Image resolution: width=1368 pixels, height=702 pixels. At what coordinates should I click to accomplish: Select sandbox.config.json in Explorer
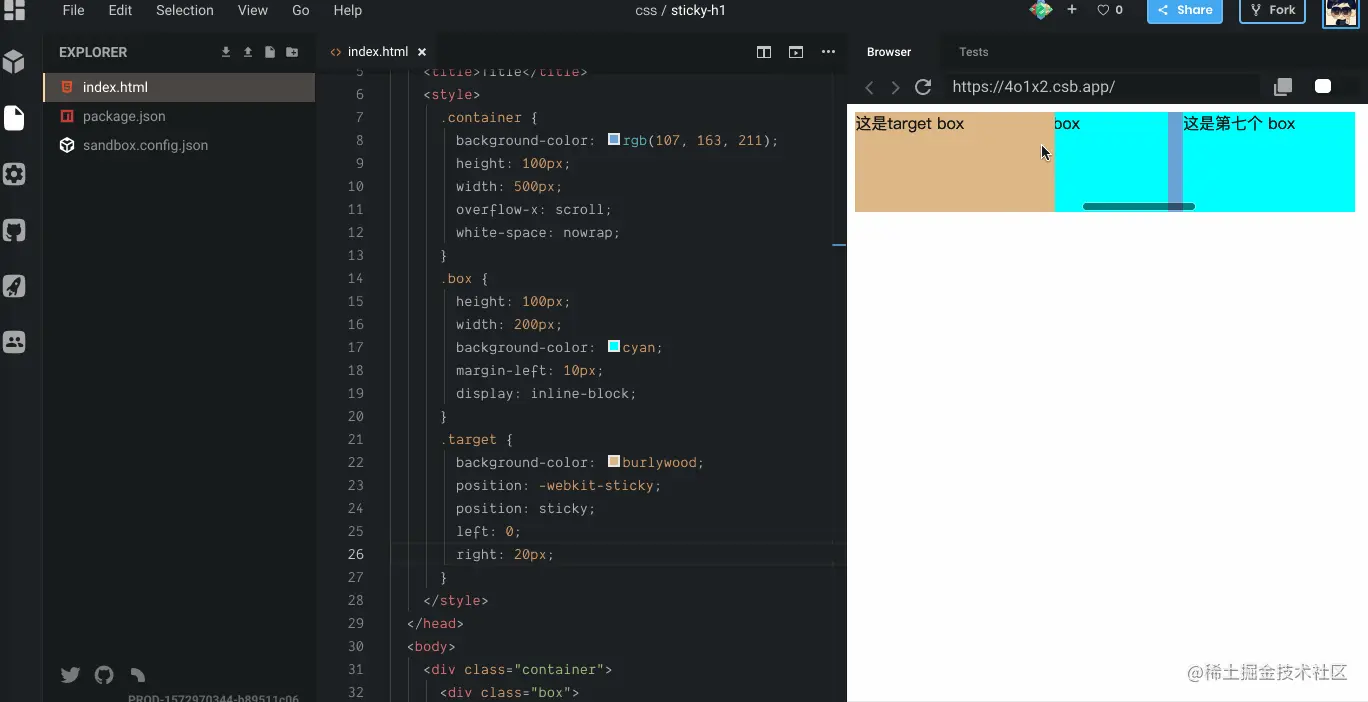coord(179,145)
